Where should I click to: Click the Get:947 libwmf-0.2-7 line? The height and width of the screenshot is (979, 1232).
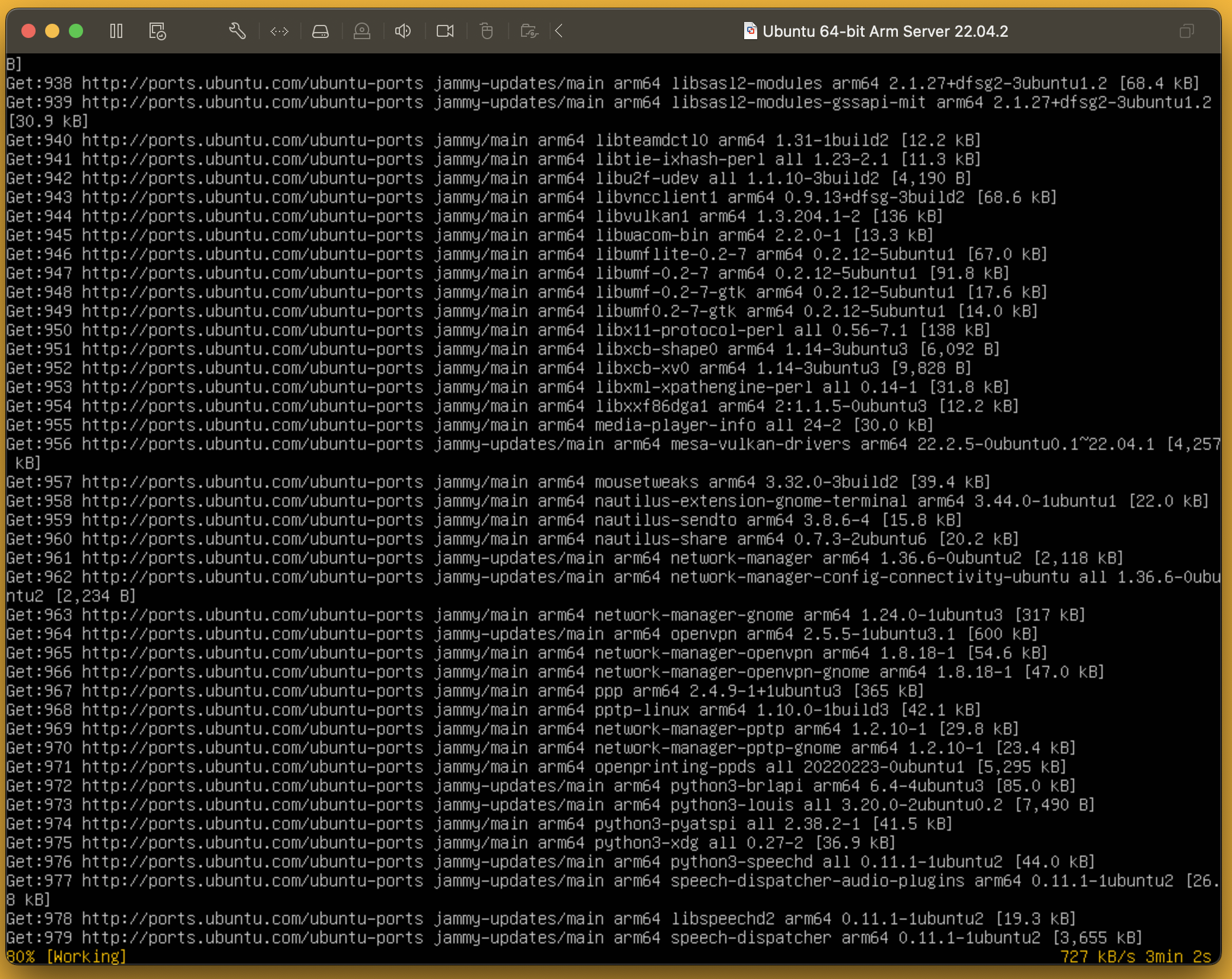tap(508, 273)
